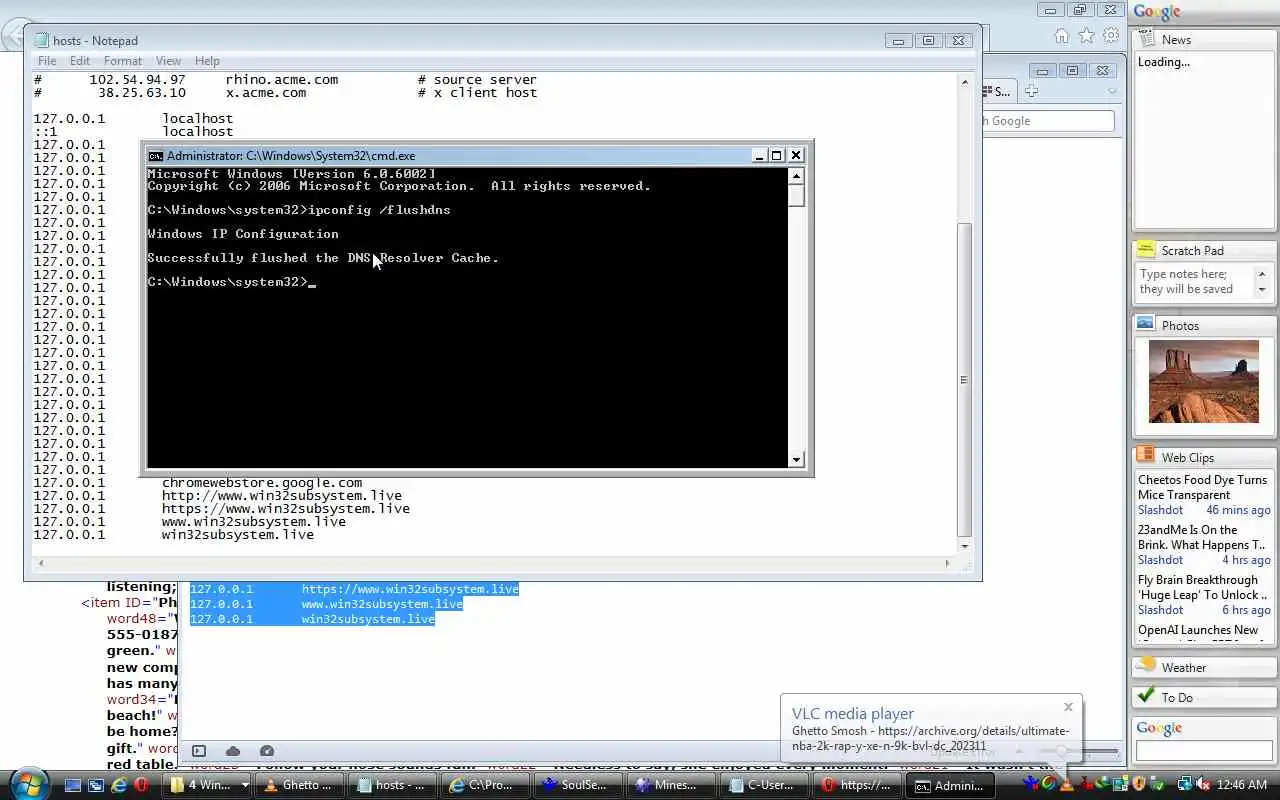This screenshot has width=1280, height=800.
Task: Switch to the Minesweeper taskbar button
Action: [x=671, y=785]
